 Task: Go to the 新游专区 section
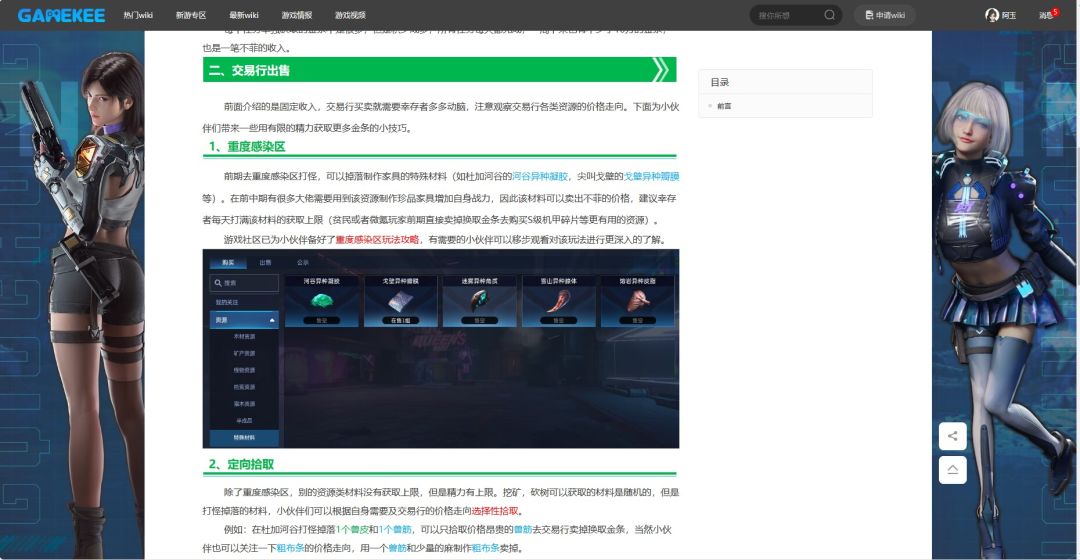click(191, 15)
